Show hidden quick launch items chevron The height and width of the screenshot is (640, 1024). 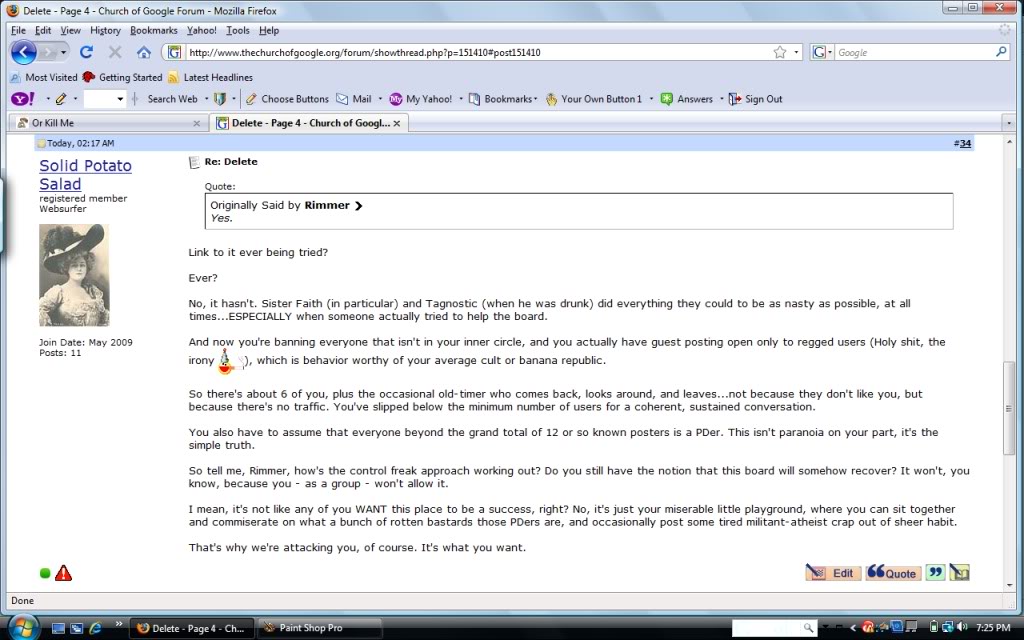pos(118,624)
